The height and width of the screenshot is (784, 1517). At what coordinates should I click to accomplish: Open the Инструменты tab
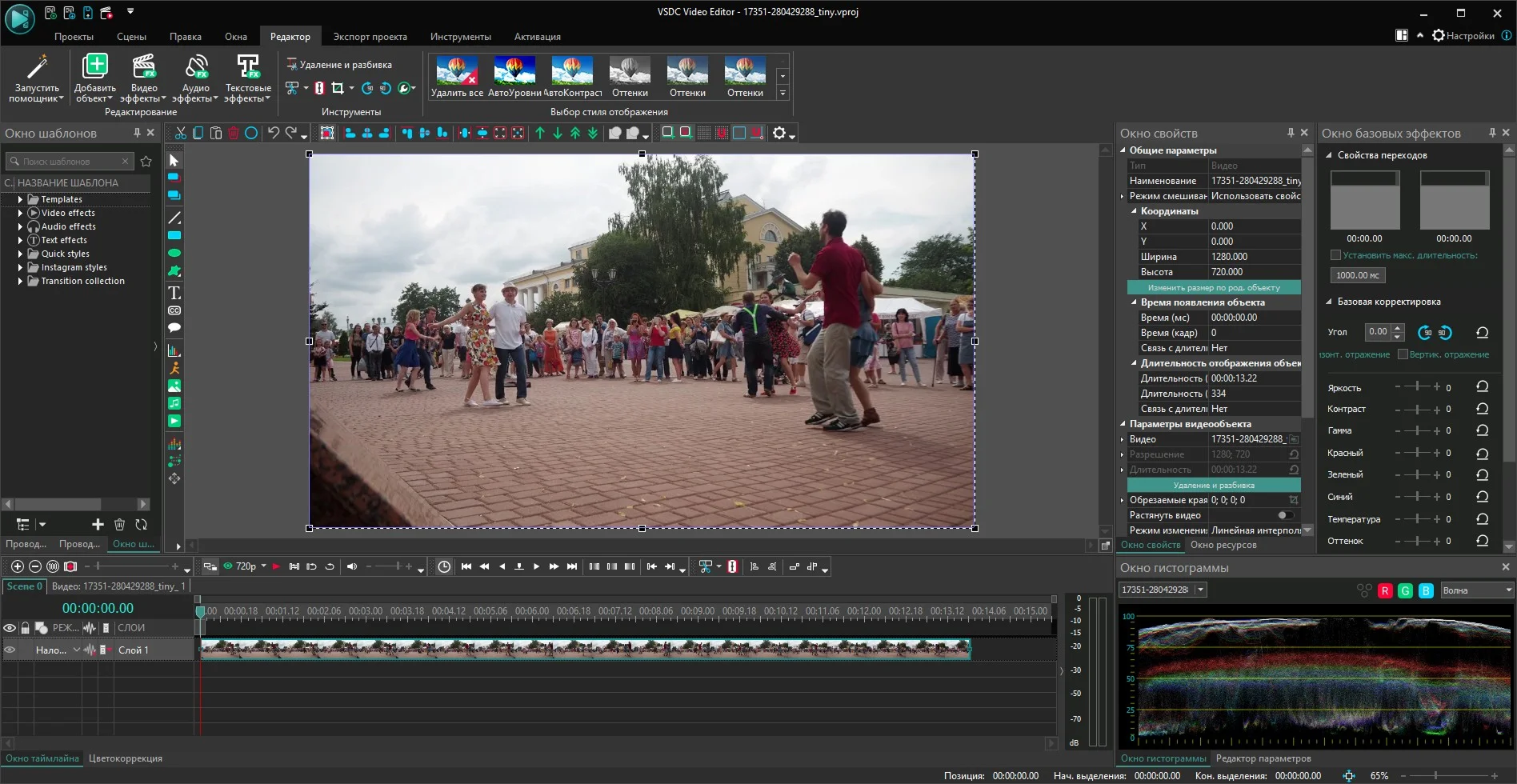pyautogui.click(x=460, y=37)
